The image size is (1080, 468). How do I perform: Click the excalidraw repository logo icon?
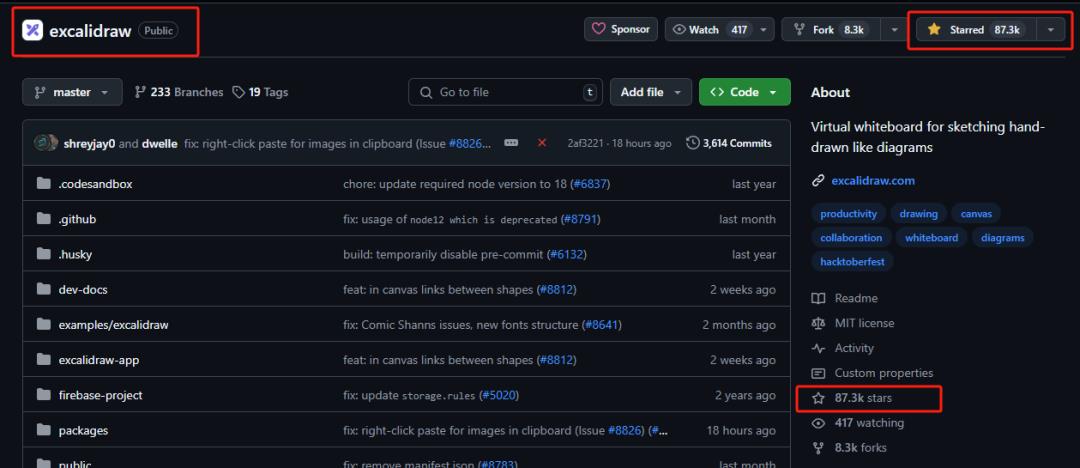pos(32,30)
